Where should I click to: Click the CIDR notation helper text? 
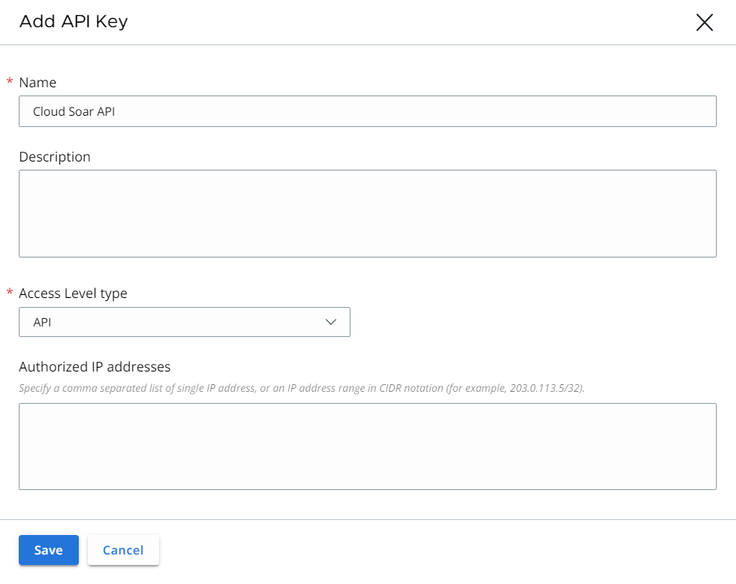click(x=300, y=387)
